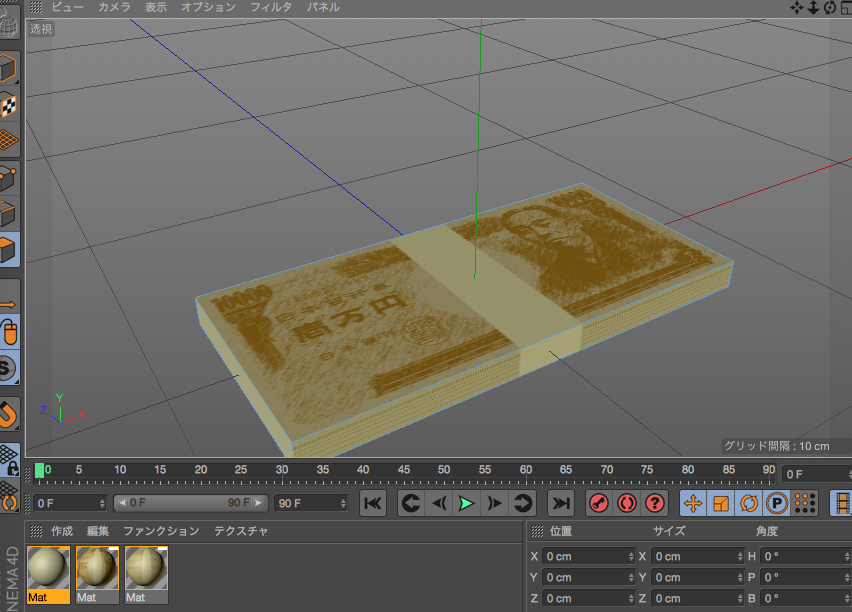
Task: Jump to previous keyframe
Action: (x=411, y=503)
